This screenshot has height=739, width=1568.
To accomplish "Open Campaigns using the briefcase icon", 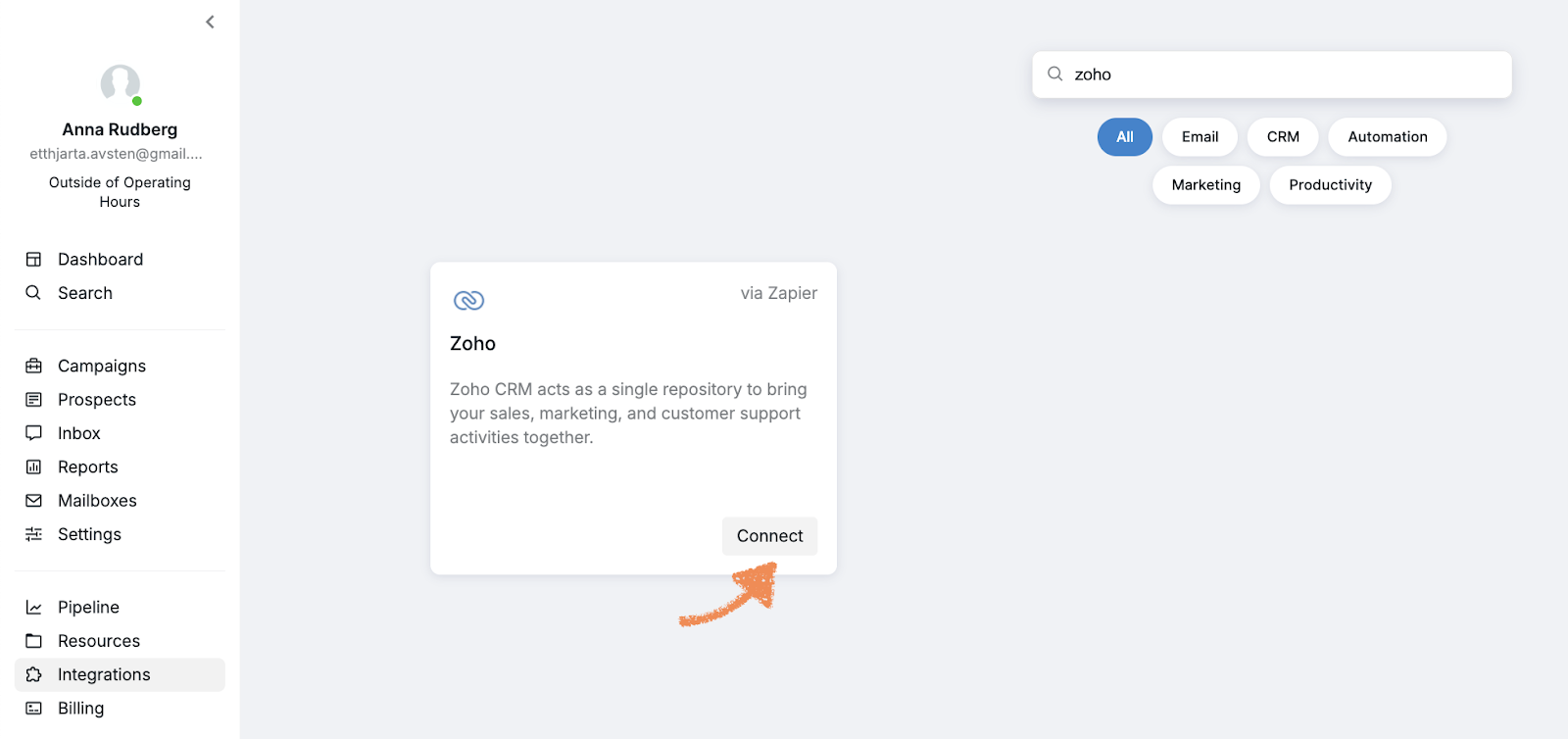I will (33, 366).
